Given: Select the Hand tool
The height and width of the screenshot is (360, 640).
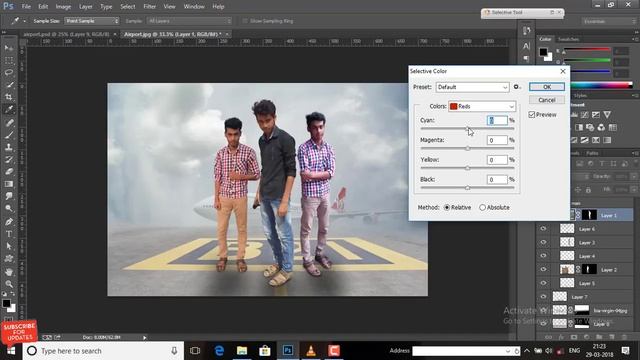Looking at the screenshot, I should pos(9,271).
